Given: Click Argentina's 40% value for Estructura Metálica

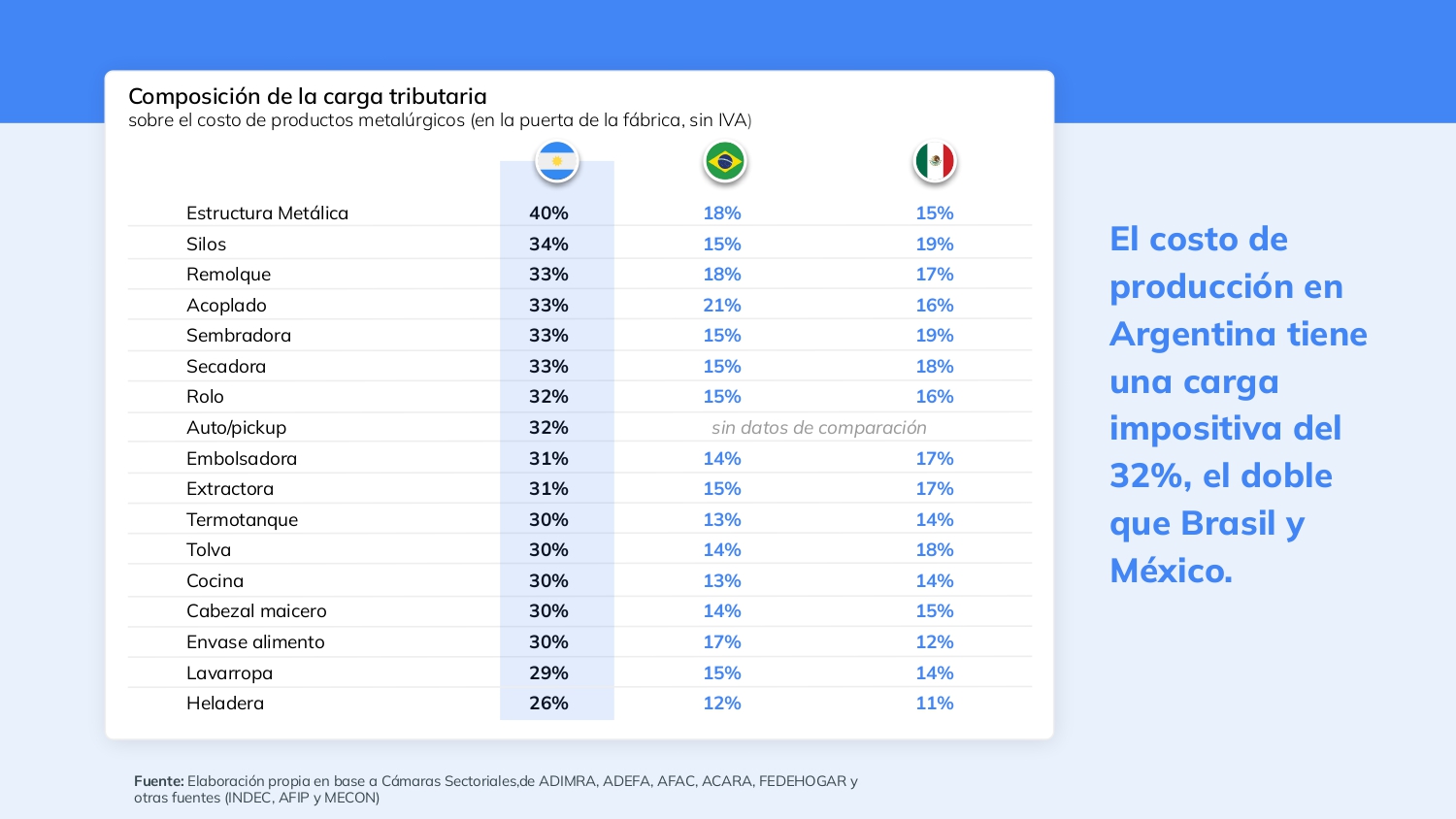Looking at the screenshot, I should point(548,213).
